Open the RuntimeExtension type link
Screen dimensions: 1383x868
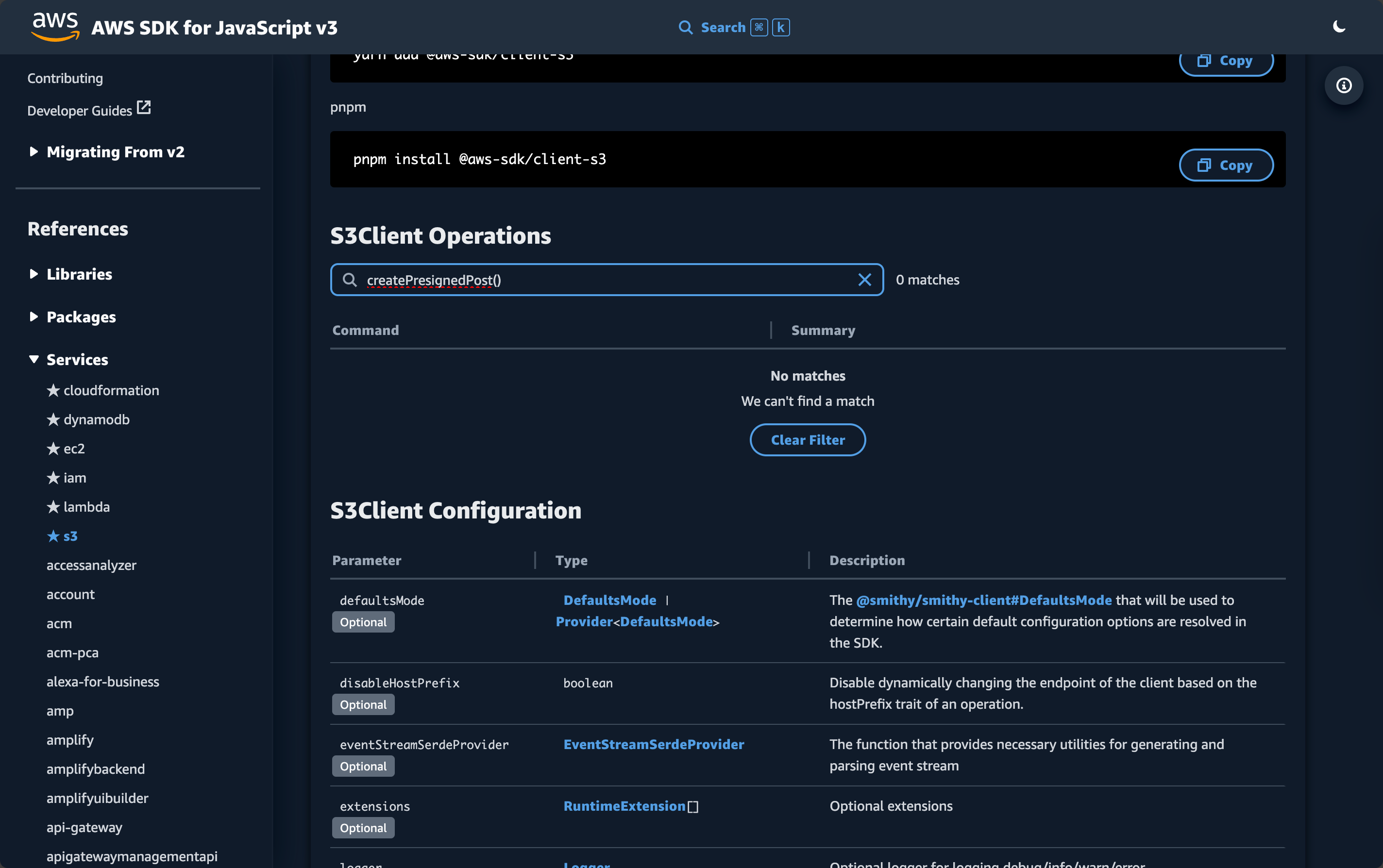coord(624,806)
